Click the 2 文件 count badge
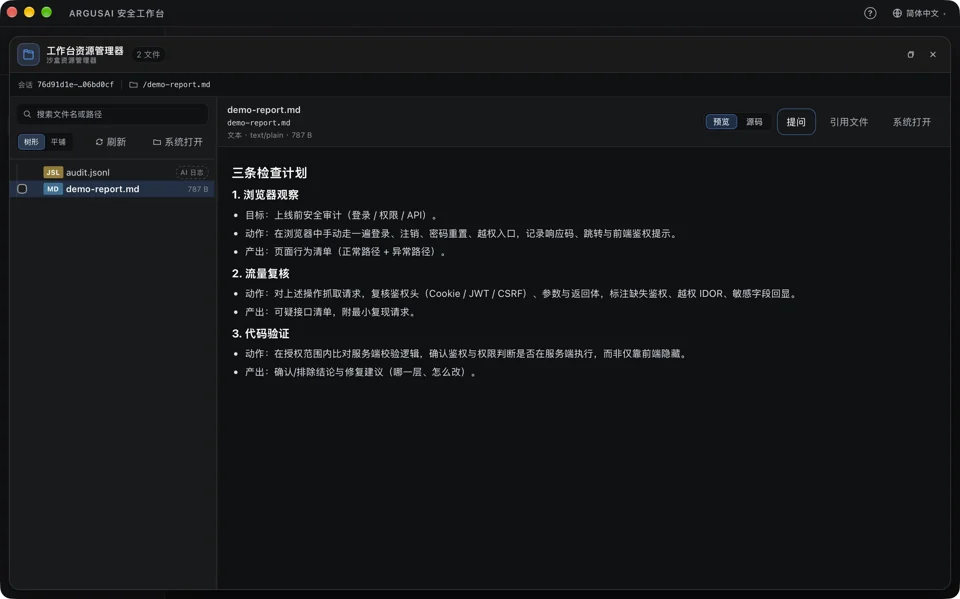The image size is (960, 599). [x=148, y=55]
